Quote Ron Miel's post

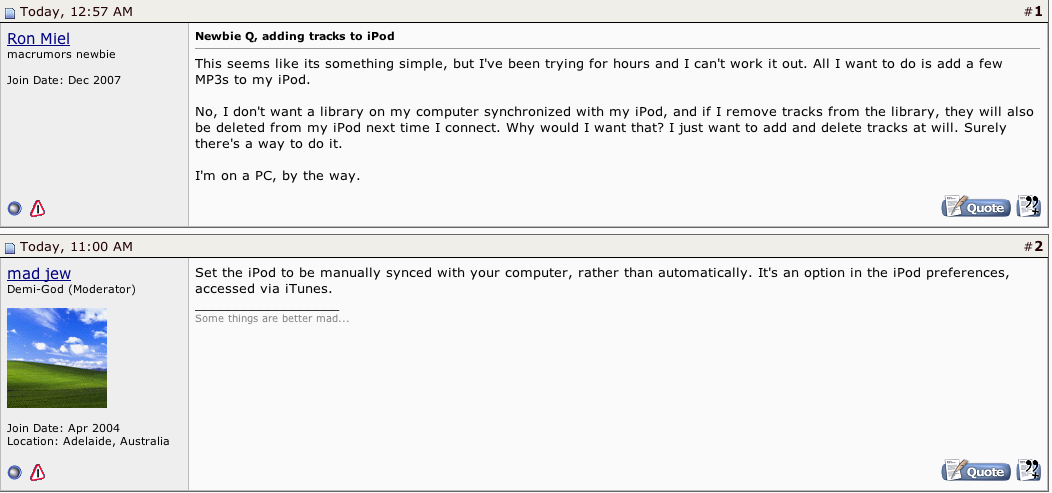[976, 207]
